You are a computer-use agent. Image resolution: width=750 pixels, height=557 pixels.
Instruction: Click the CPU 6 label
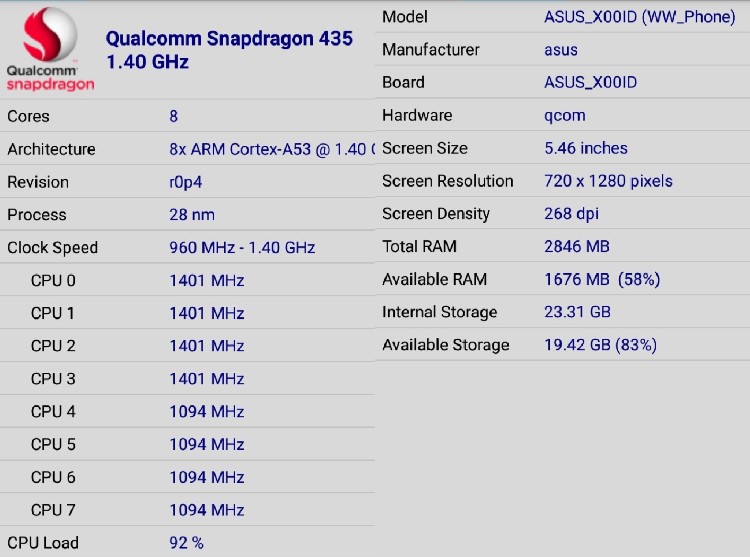[x=53, y=477]
